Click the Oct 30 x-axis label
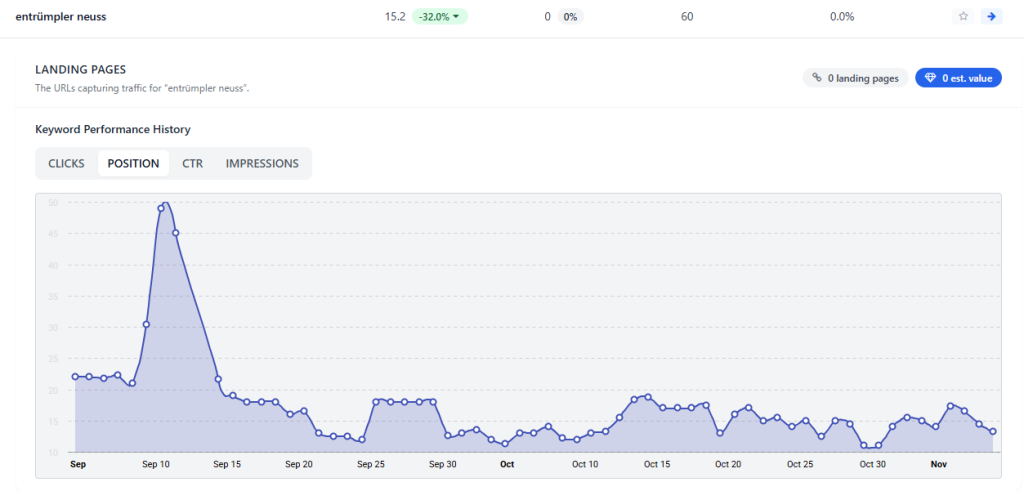 point(873,465)
